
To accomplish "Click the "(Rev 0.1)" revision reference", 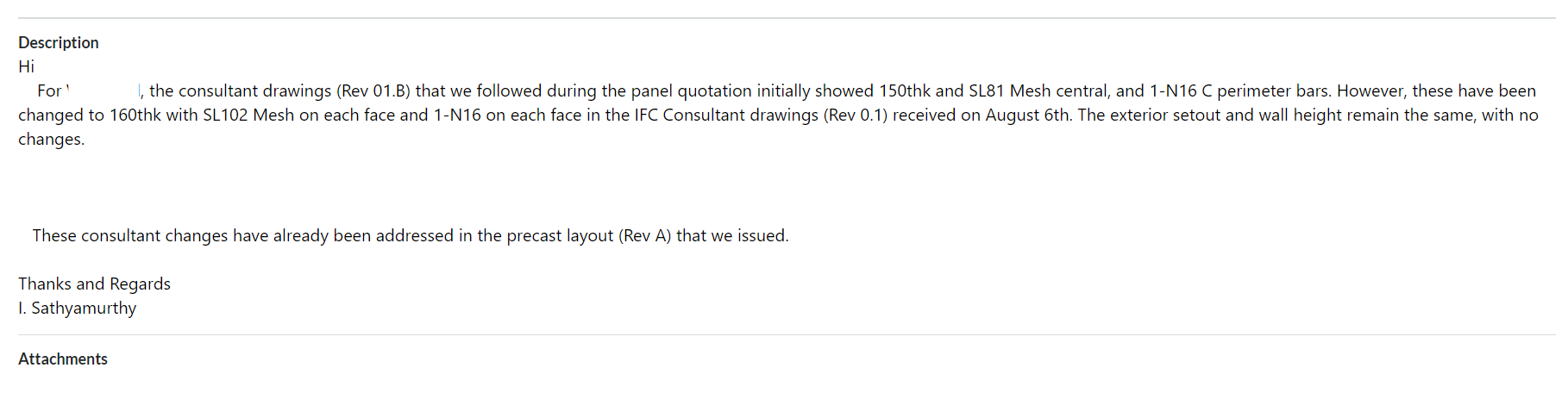I will 856,115.
